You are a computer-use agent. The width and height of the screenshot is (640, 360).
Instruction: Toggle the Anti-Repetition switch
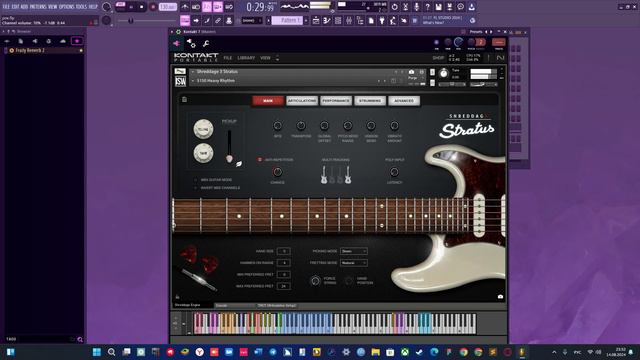pos(260,160)
